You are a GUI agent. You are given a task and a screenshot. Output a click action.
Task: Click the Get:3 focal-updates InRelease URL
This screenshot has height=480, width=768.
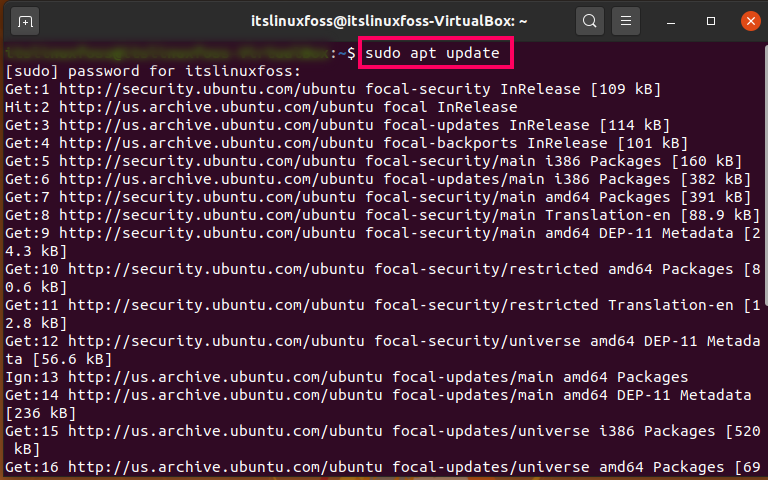tap(216, 125)
